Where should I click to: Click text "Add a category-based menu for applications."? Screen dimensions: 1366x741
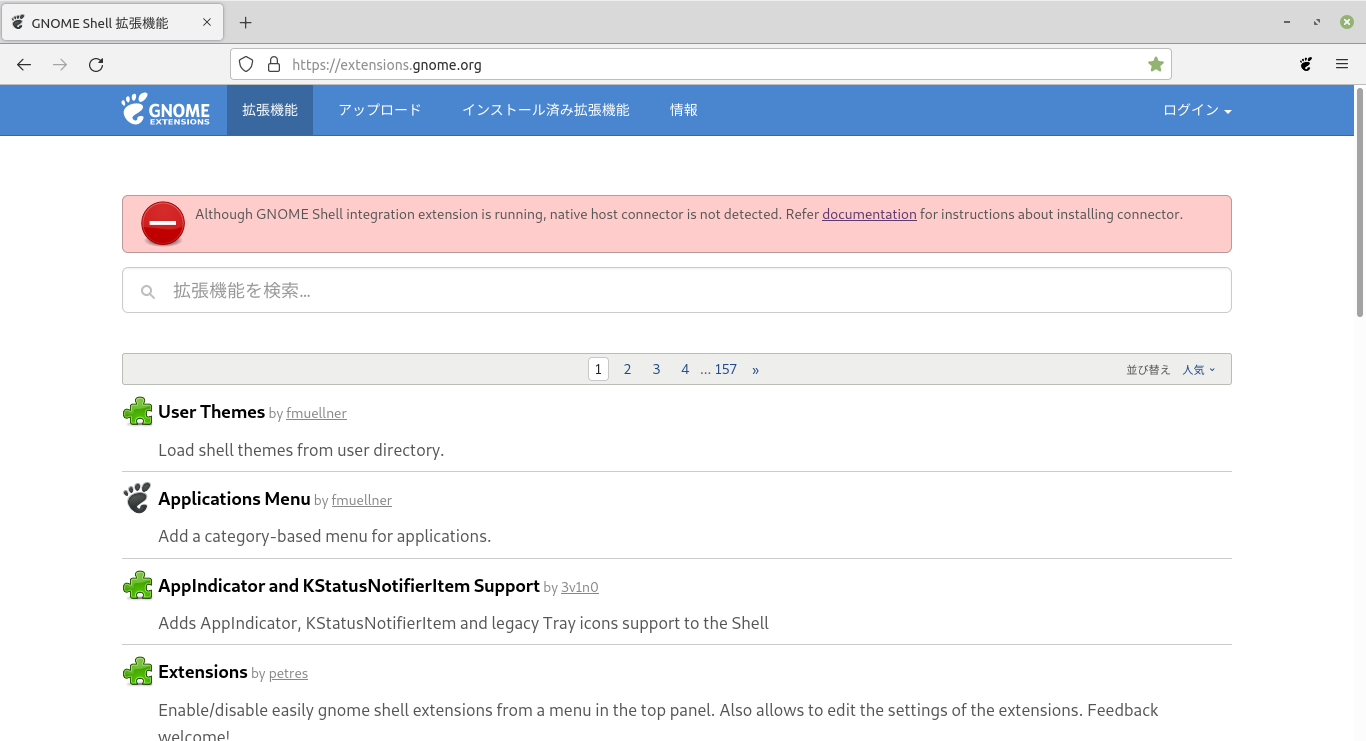(325, 536)
